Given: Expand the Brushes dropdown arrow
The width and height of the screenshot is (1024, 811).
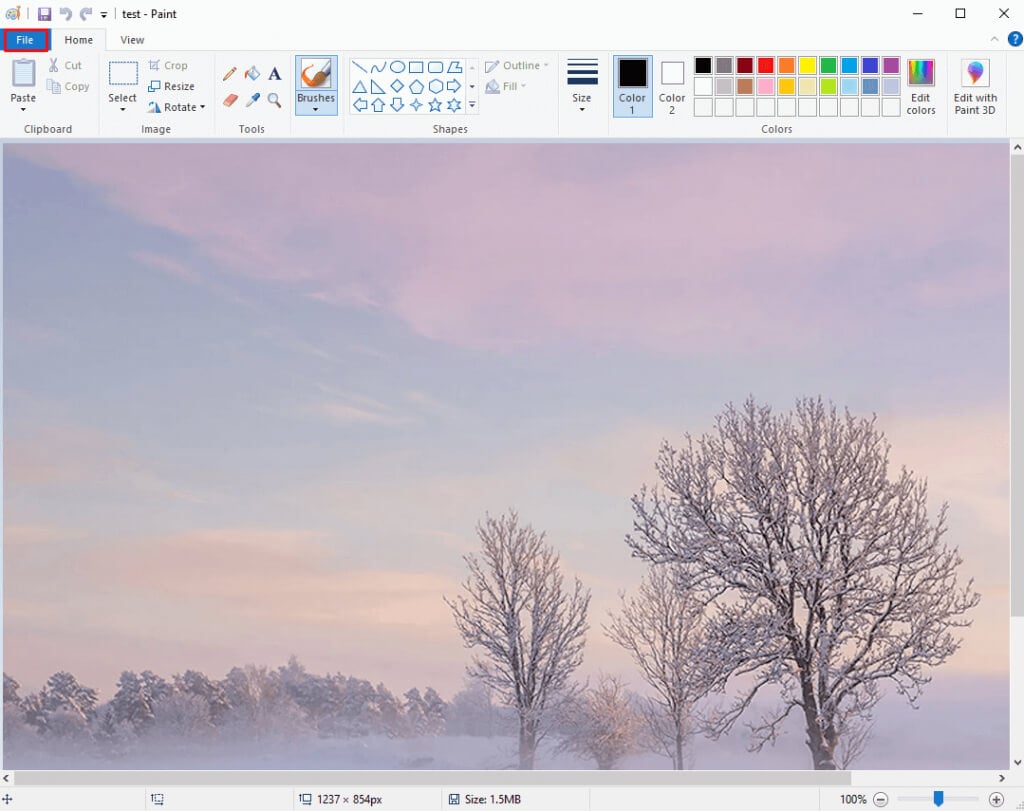Looking at the screenshot, I should (x=316, y=109).
